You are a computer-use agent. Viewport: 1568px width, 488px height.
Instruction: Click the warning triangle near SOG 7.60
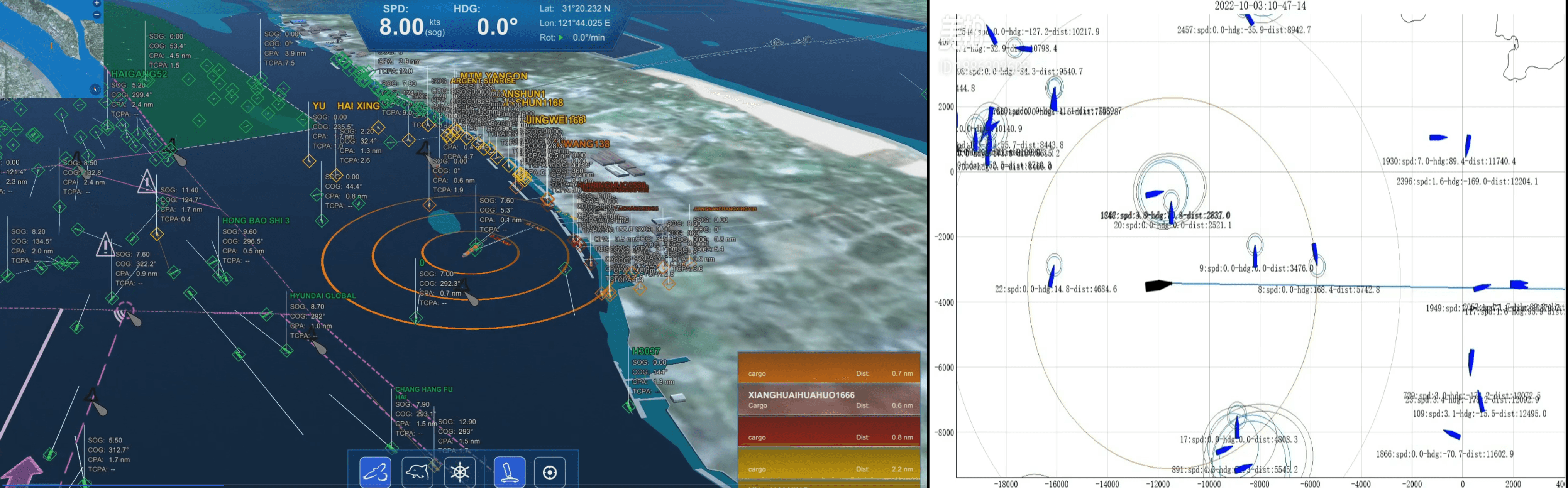tap(106, 245)
